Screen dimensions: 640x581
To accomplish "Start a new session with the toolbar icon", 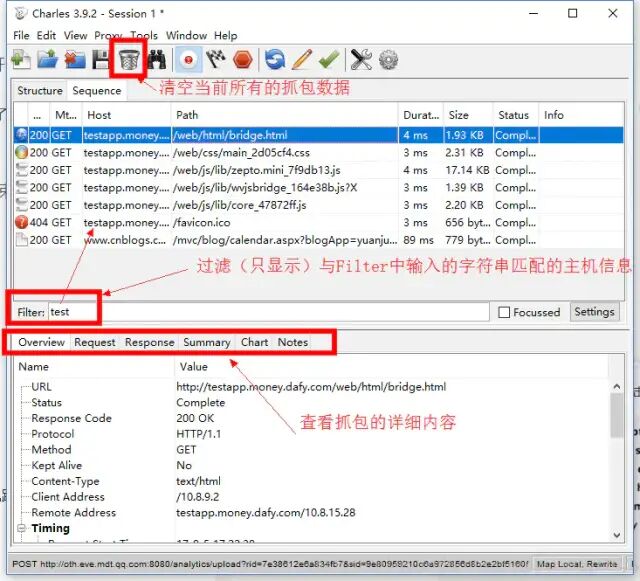I will coord(21,60).
